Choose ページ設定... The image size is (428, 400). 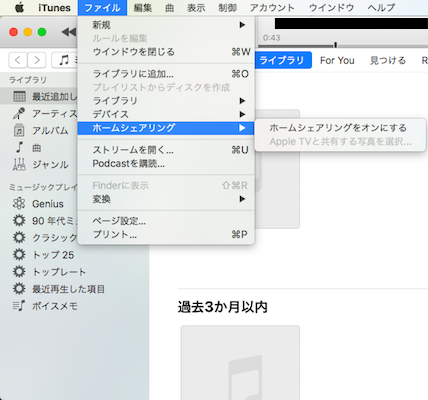pyautogui.click(x=166, y=221)
